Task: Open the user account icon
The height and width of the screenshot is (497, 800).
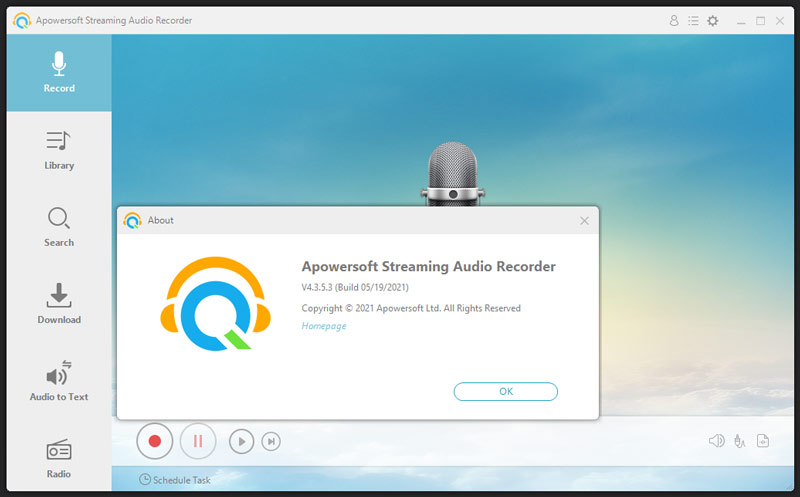Action: pyautogui.click(x=674, y=20)
